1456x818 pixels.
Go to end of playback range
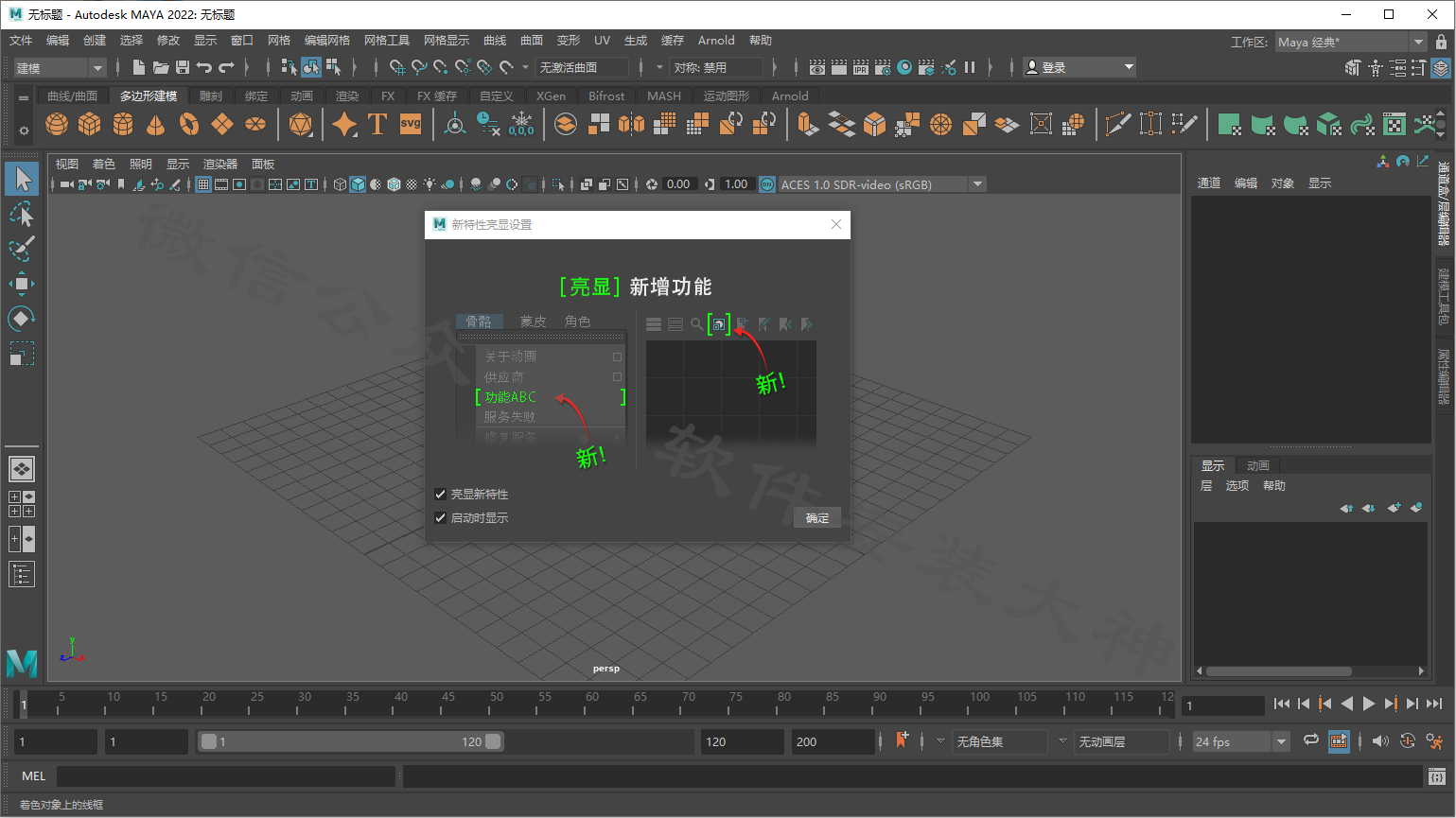[1433, 704]
